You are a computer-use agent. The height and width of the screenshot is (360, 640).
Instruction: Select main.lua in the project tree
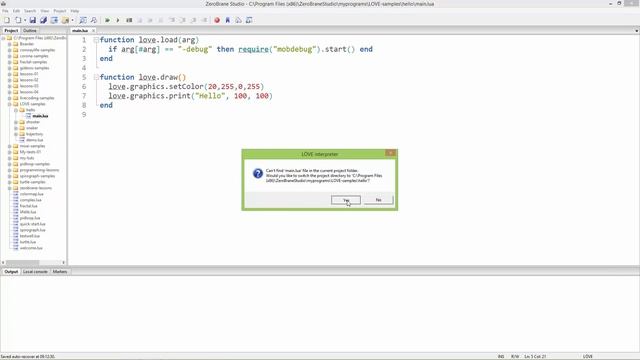pos(40,116)
